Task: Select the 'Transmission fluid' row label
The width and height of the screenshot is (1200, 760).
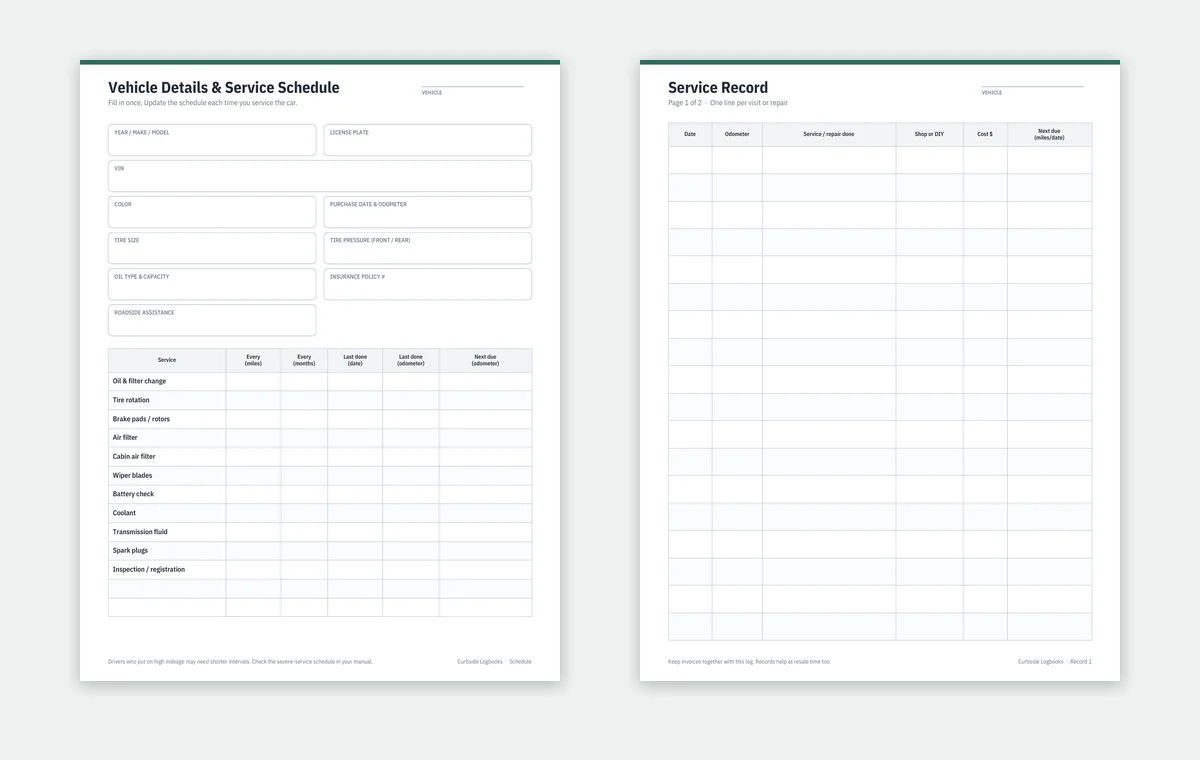Action: 140,532
